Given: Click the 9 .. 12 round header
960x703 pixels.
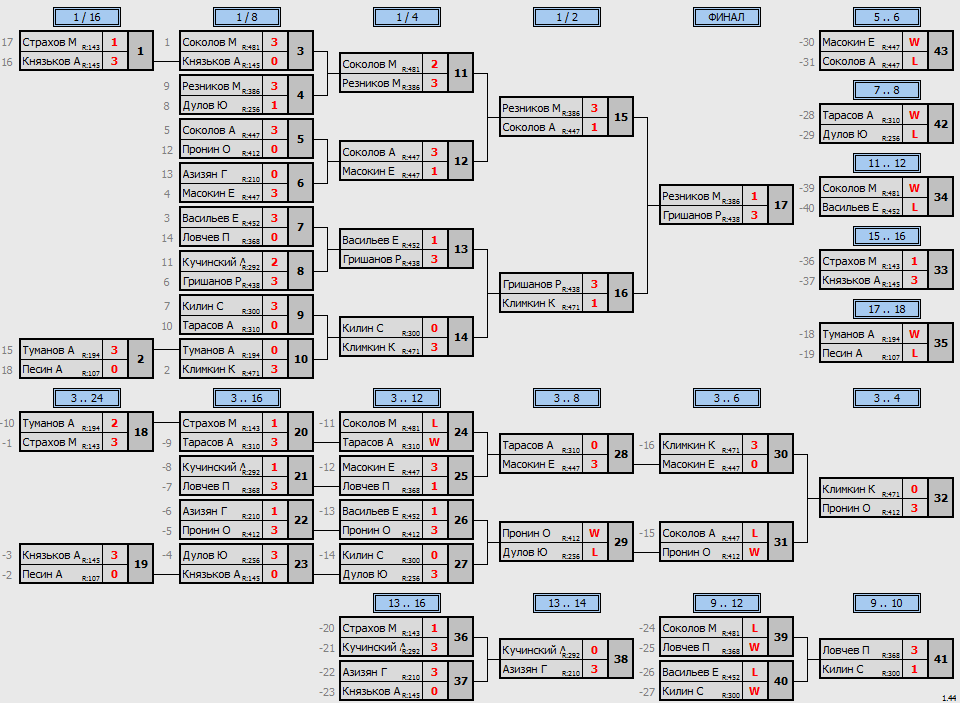Looking at the screenshot, I should click(x=727, y=603).
